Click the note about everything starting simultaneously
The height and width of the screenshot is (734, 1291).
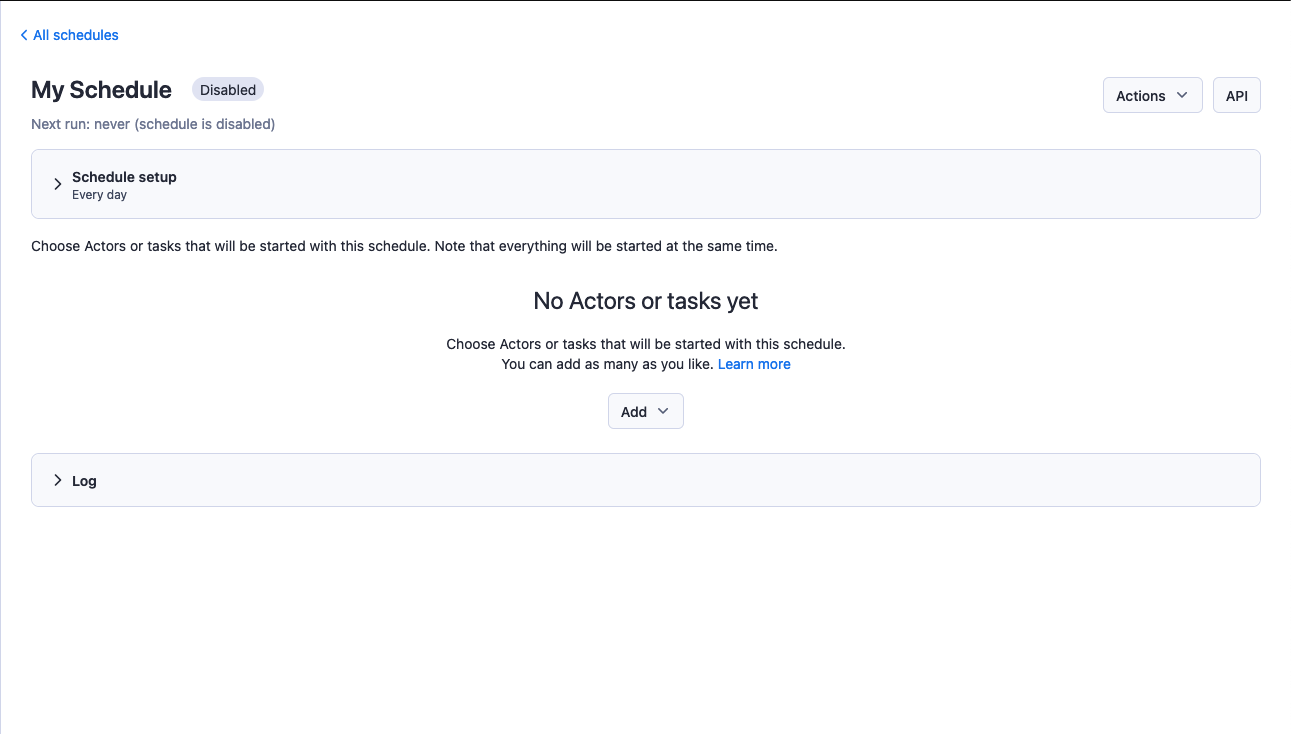pyautogui.click(x=404, y=246)
